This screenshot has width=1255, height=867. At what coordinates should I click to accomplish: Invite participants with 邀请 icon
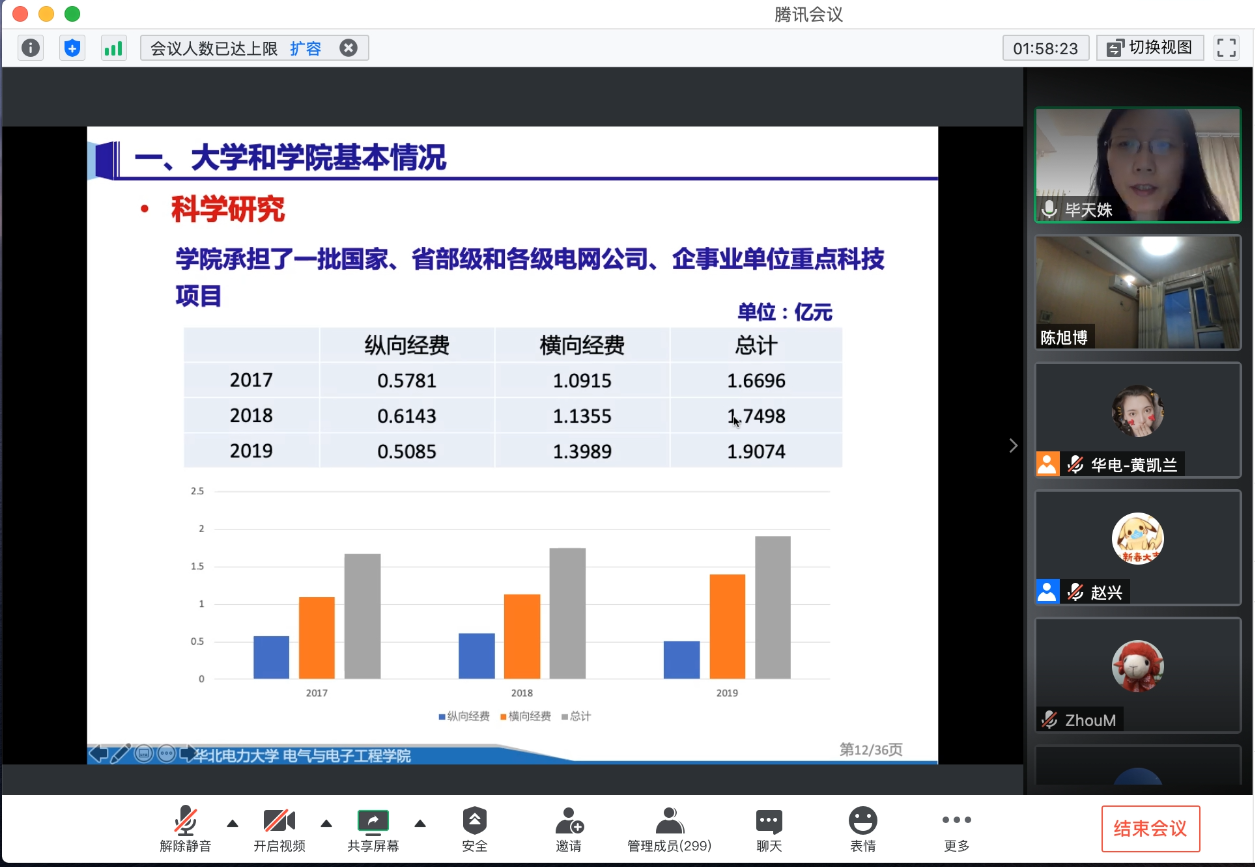tap(569, 829)
